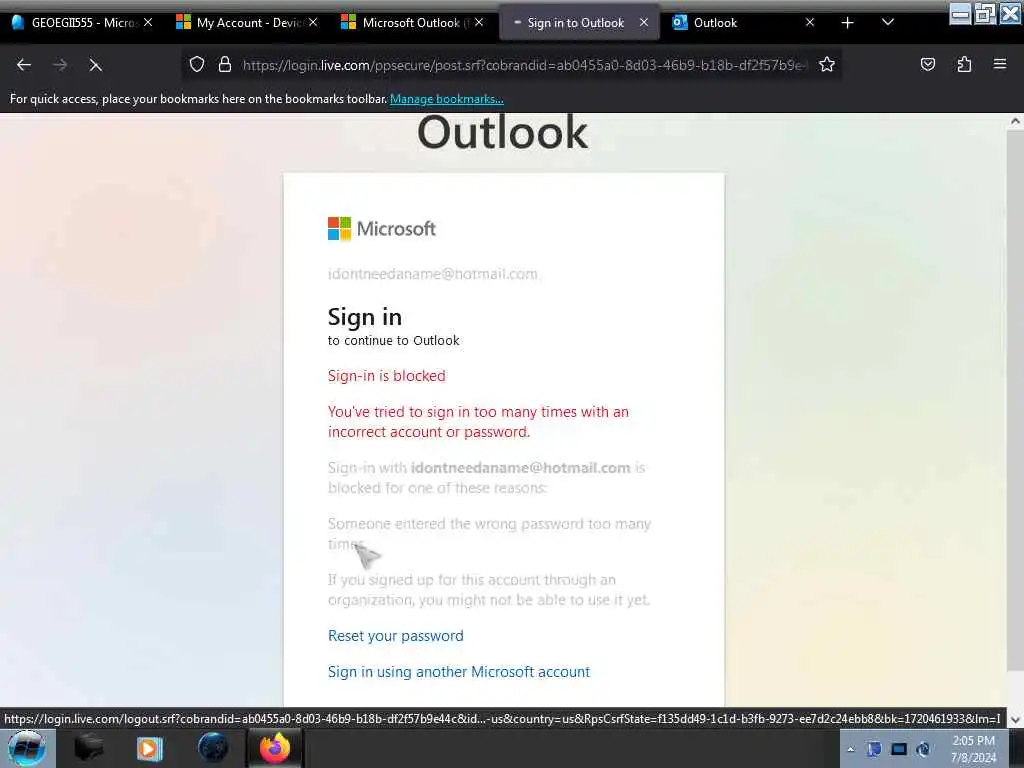
Task: Open the Extensions puzzle icon
Action: tap(964, 64)
